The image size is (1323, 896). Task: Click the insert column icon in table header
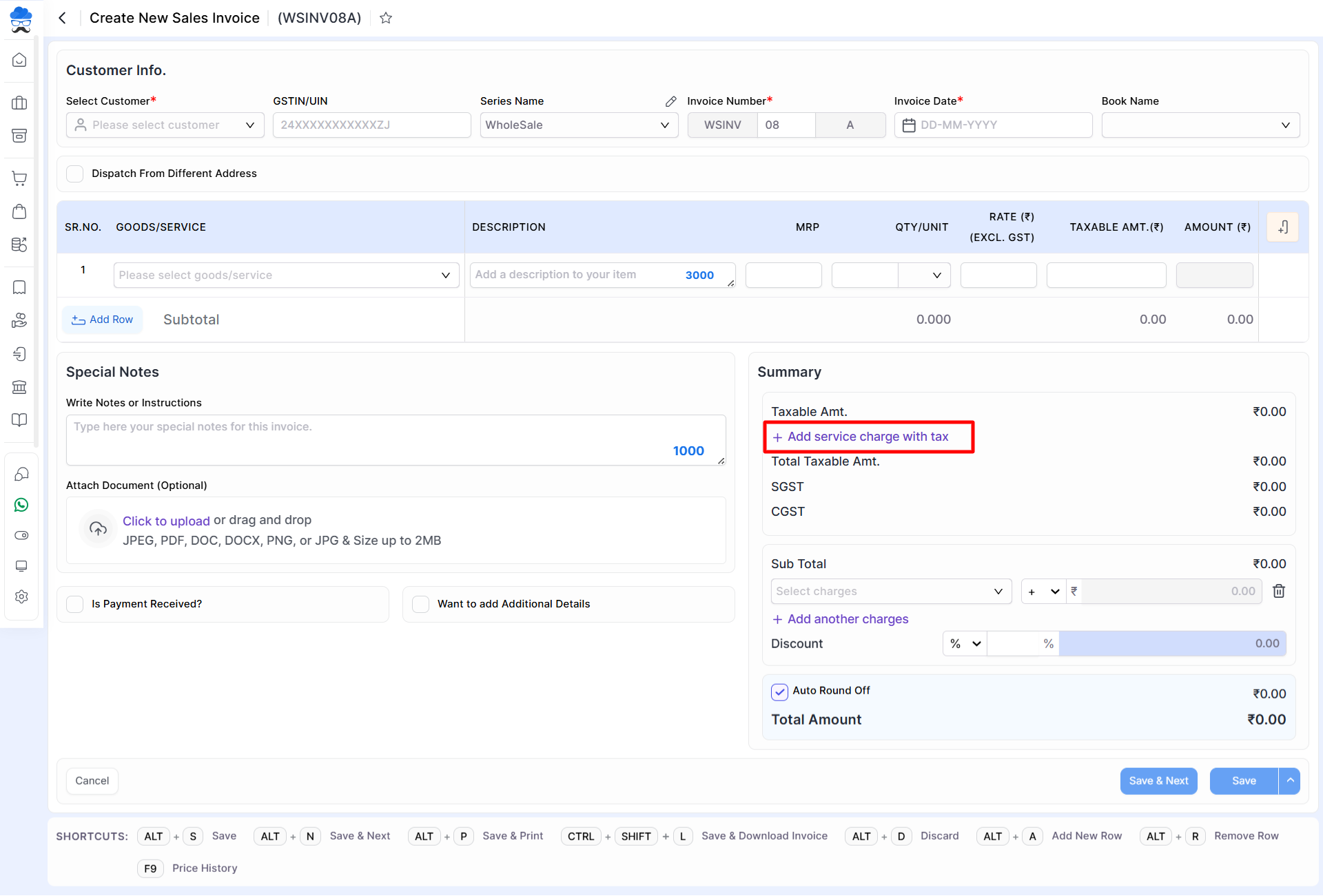[x=1282, y=227]
